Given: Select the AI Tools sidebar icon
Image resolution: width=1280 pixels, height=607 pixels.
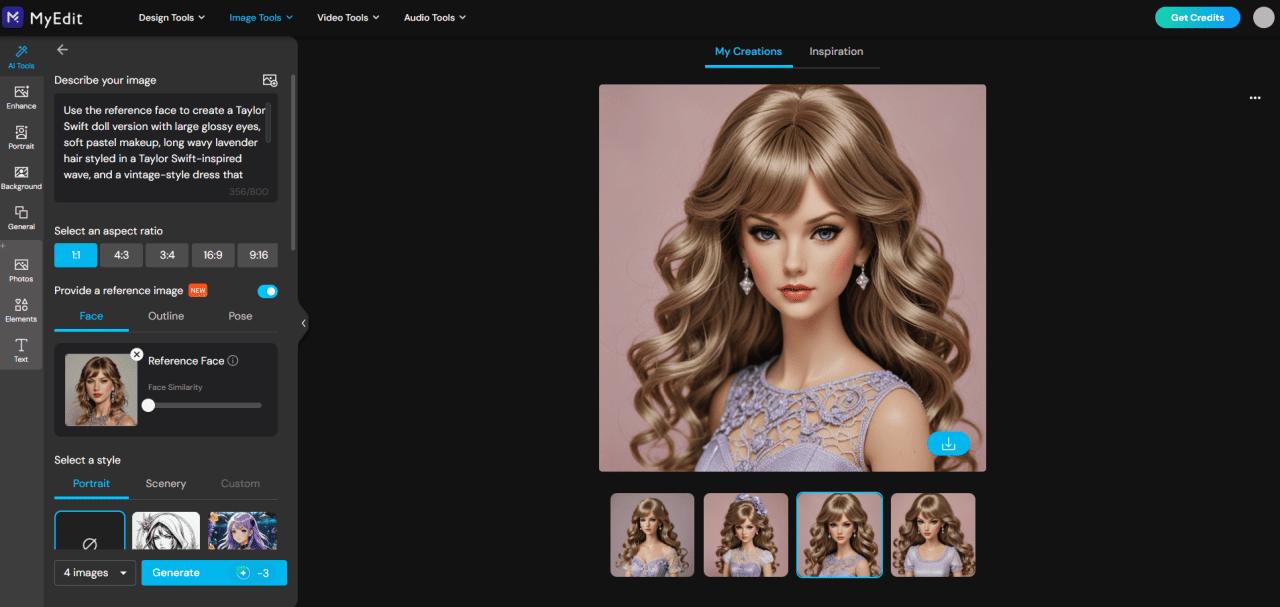Looking at the screenshot, I should [21, 55].
